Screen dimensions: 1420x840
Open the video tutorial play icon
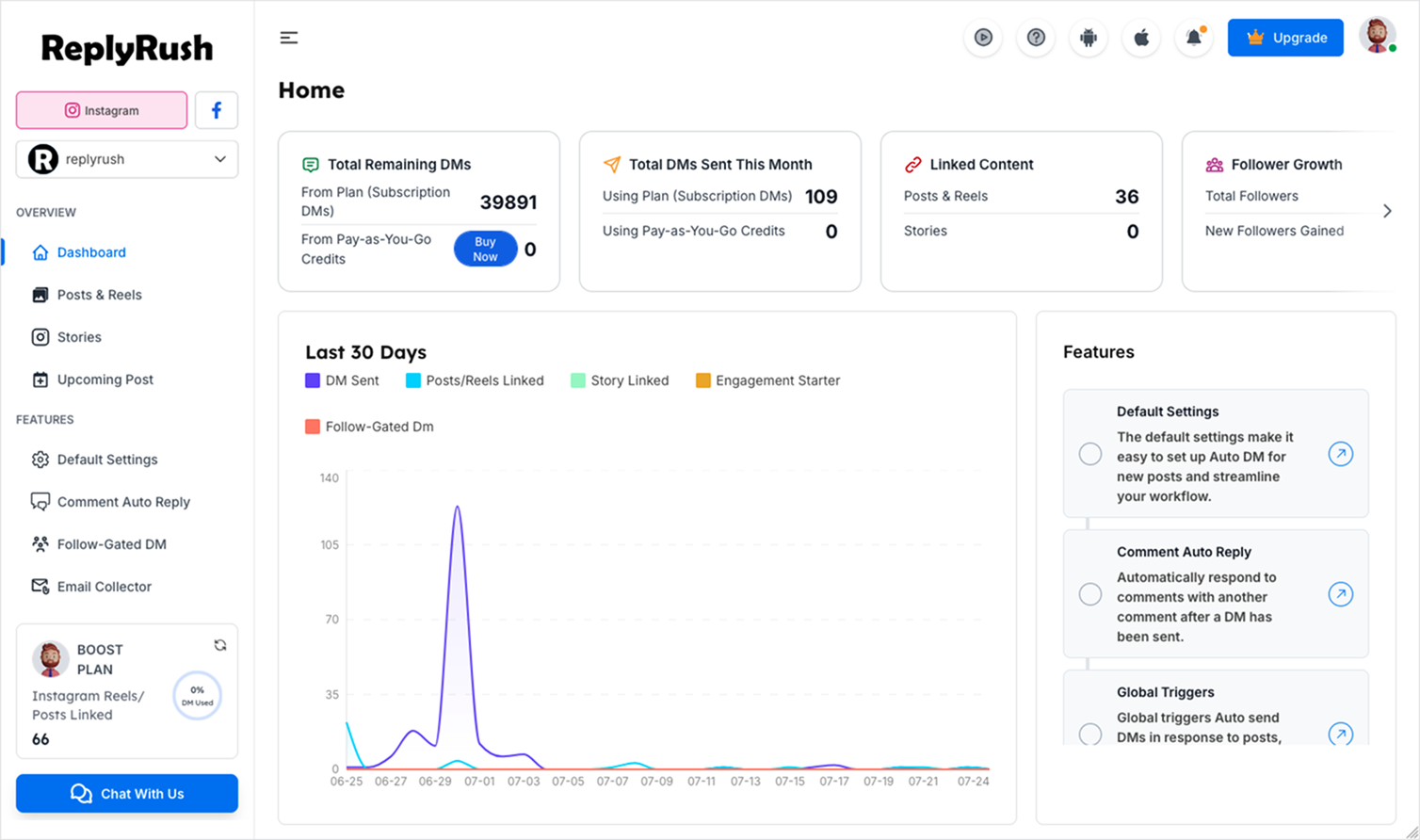(983, 38)
